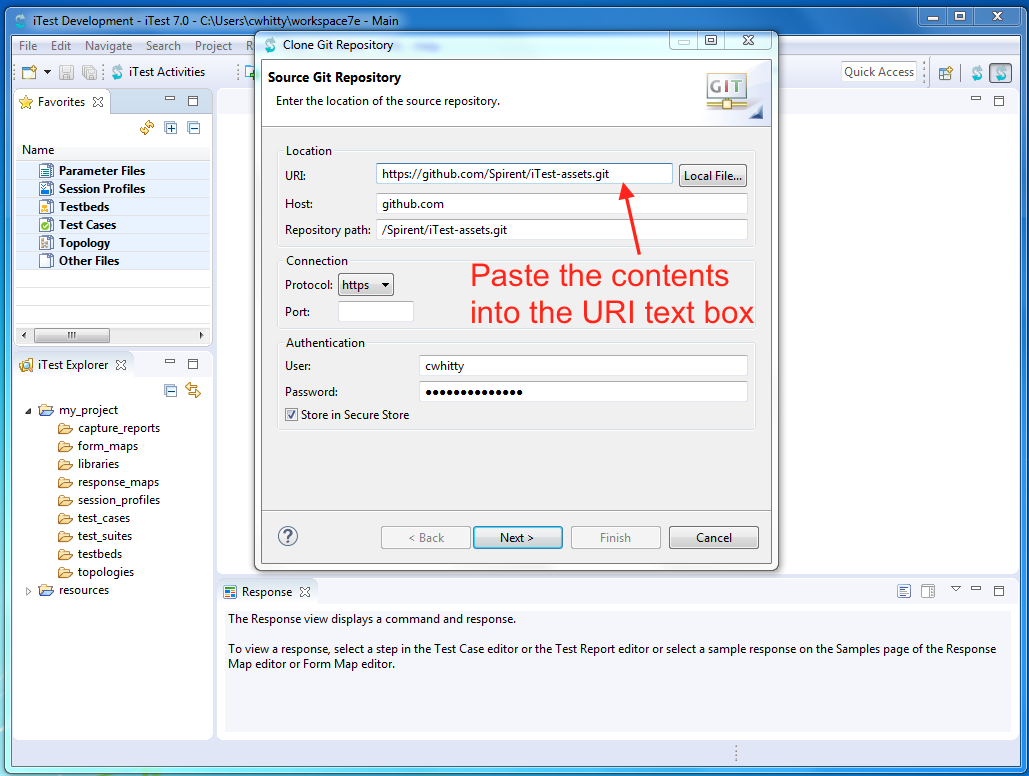
Task: Open the Protocol https dropdown
Action: click(366, 285)
